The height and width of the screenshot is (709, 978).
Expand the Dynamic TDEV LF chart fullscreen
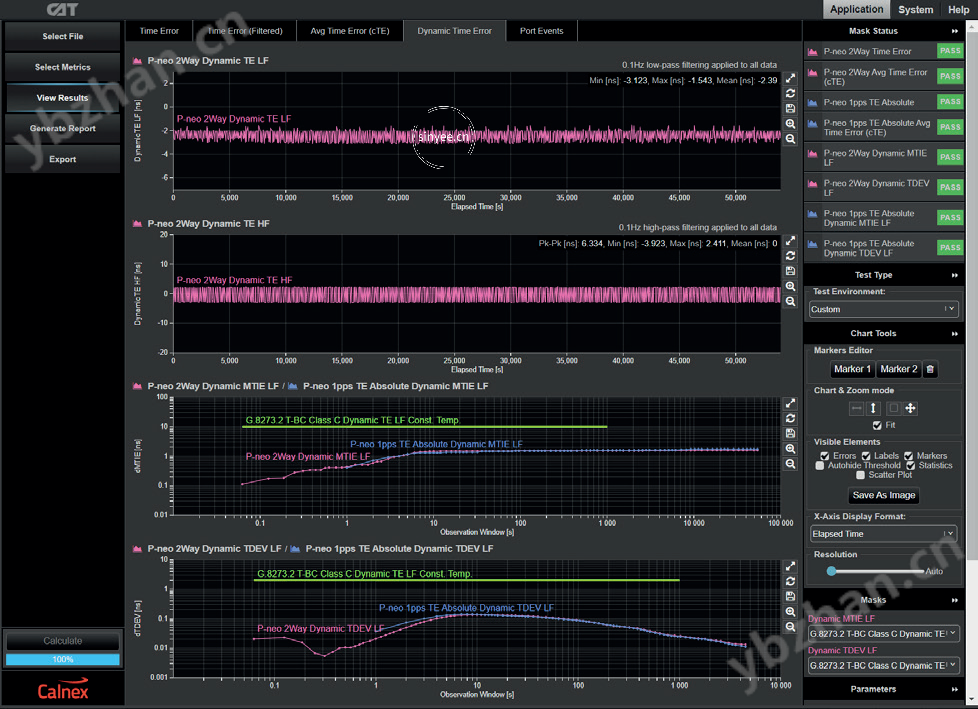[790, 566]
